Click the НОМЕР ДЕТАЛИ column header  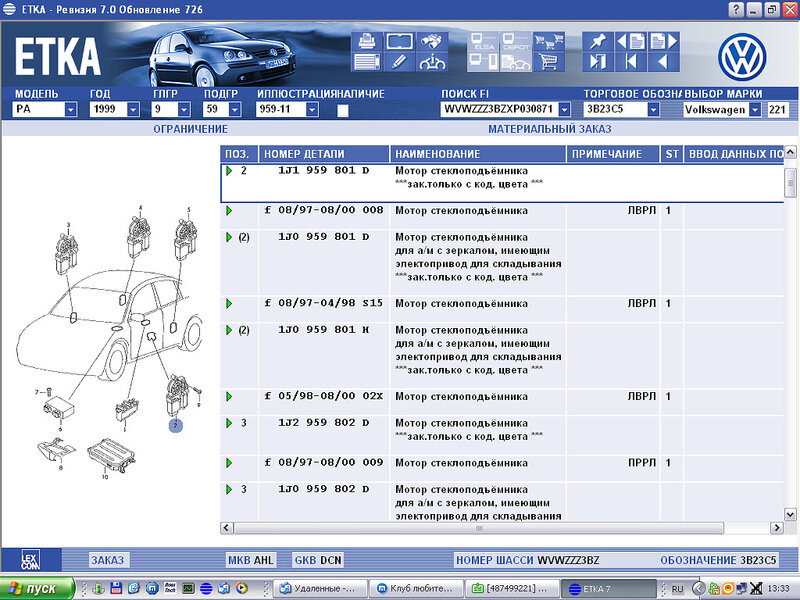(x=324, y=154)
